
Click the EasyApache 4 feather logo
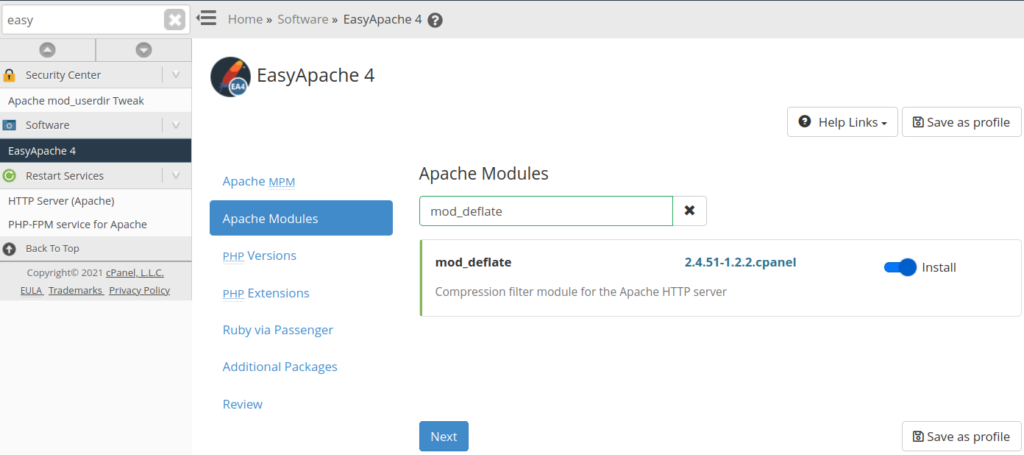coord(230,76)
